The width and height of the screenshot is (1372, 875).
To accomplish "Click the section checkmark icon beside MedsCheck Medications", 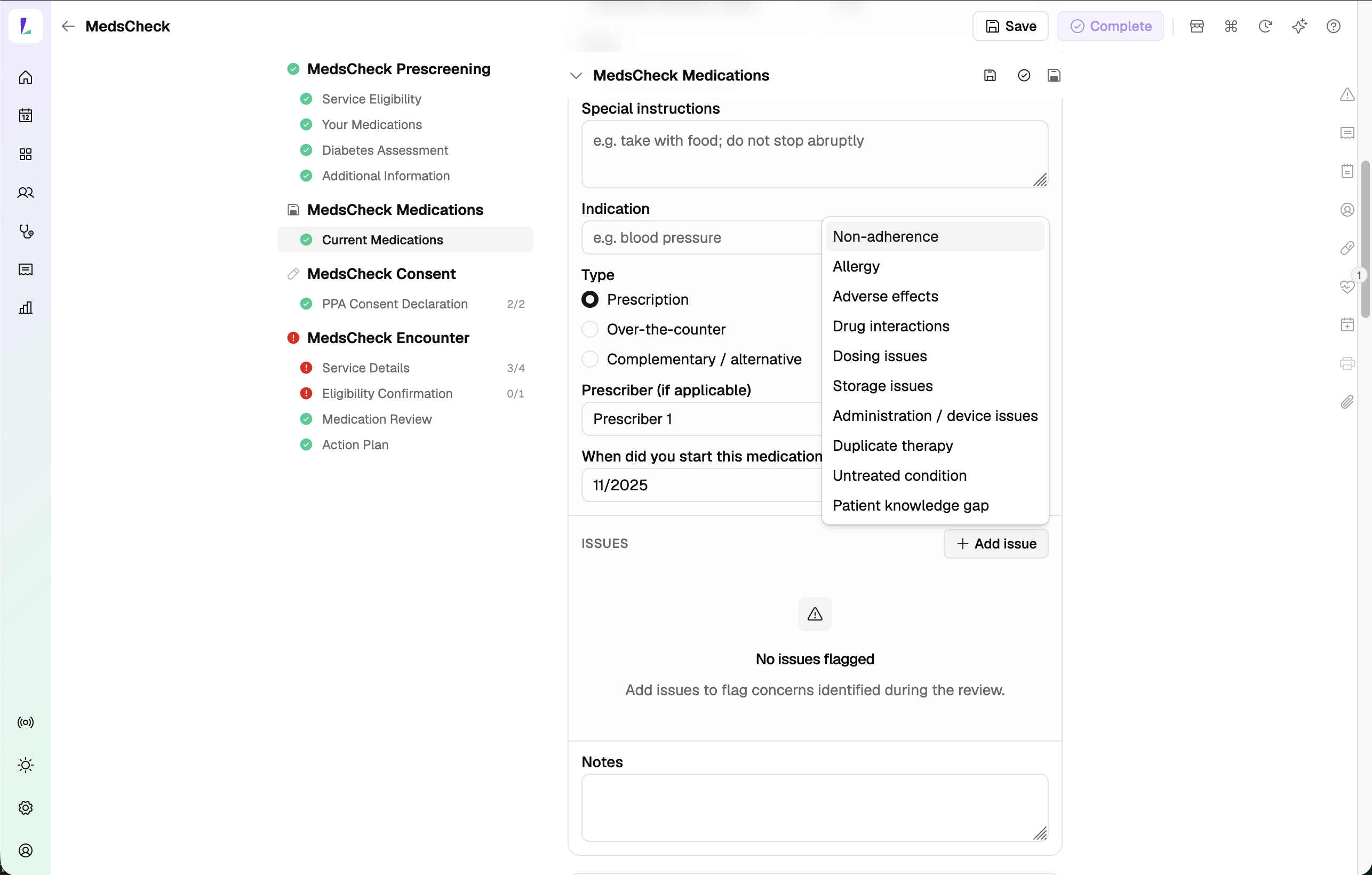I will coord(1024,75).
